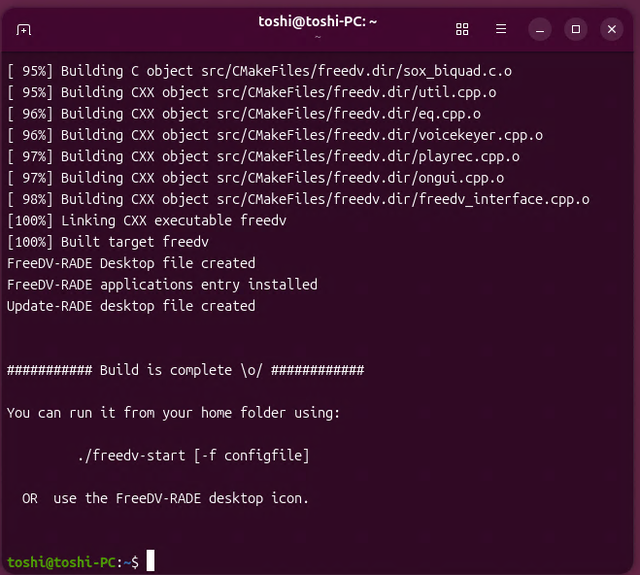
Task: Click the Build is complete banner
Action: pos(186,370)
